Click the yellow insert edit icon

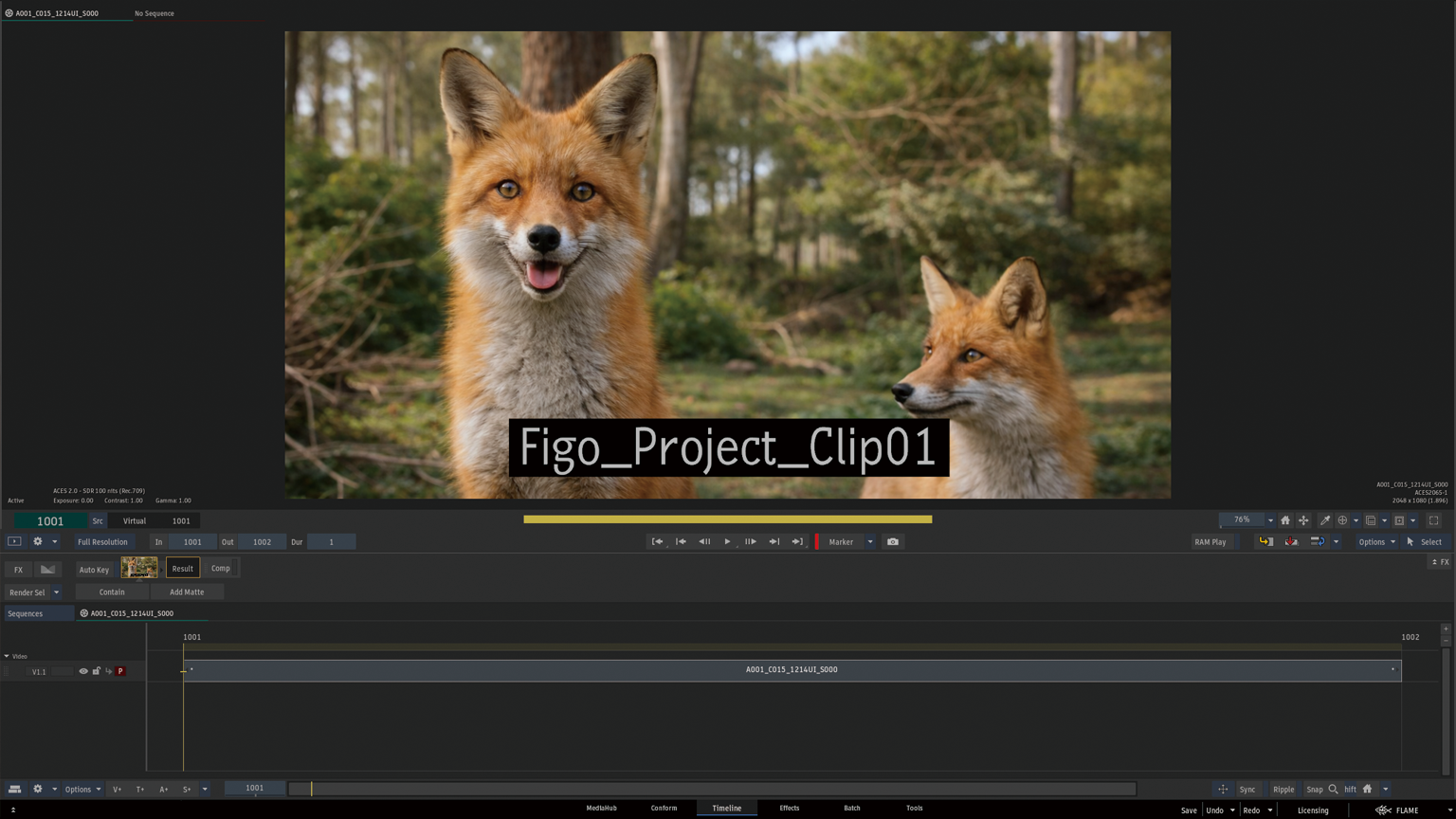coord(1265,542)
